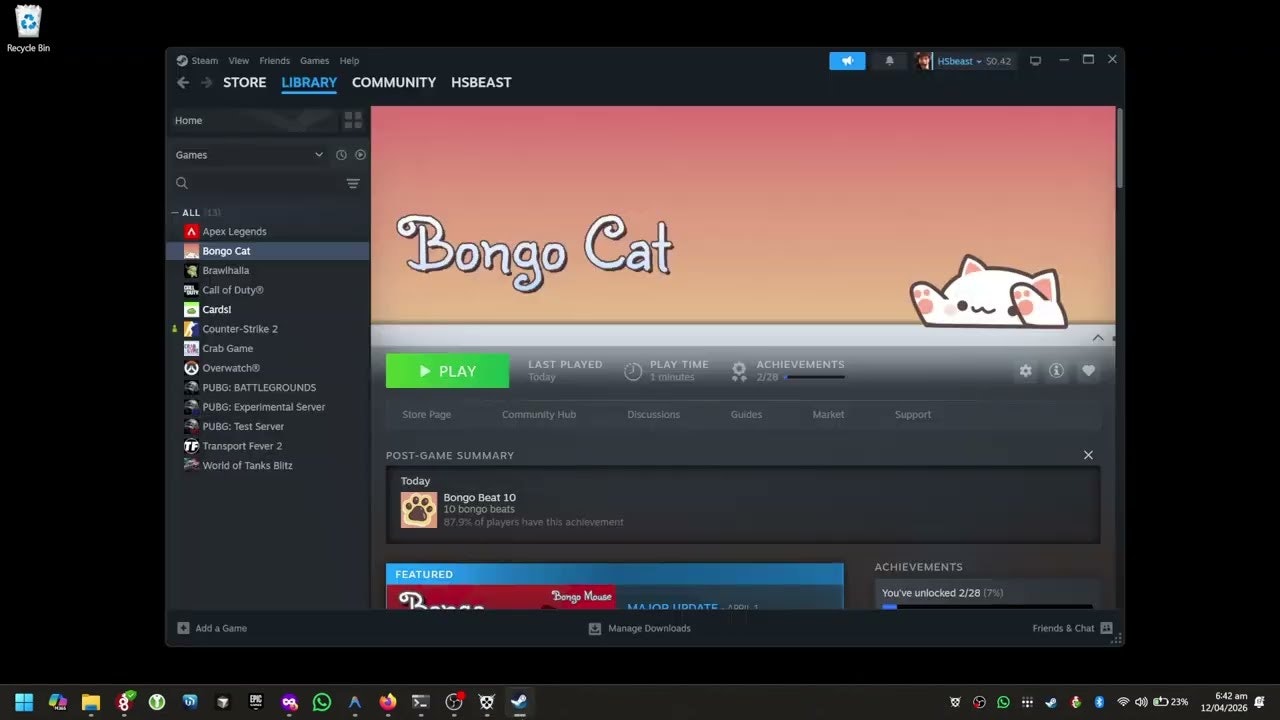Image resolution: width=1280 pixels, height=720 pixels.
Task: Open the Friends menu
Action: click(x=274, y=61)
